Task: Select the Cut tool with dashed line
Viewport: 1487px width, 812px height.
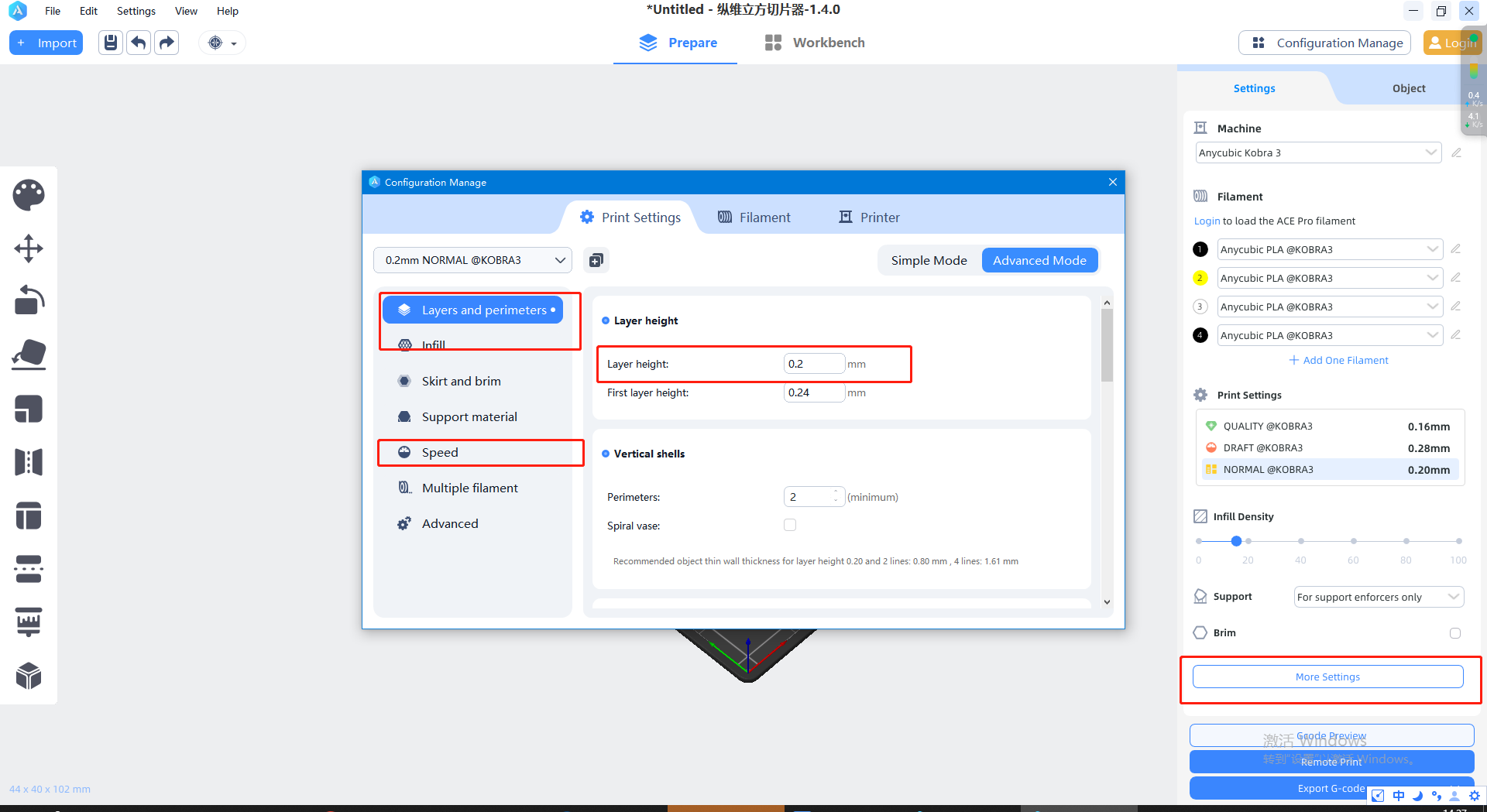Action: click(29, 569)
